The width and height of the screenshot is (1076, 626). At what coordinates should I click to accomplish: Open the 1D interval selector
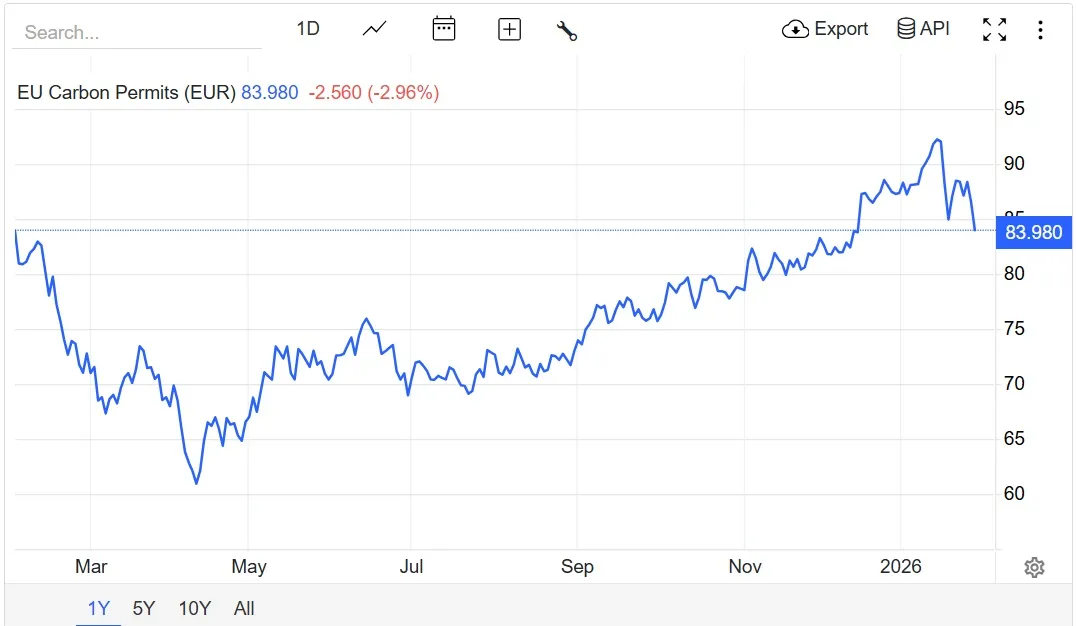[x=307, y=29]
